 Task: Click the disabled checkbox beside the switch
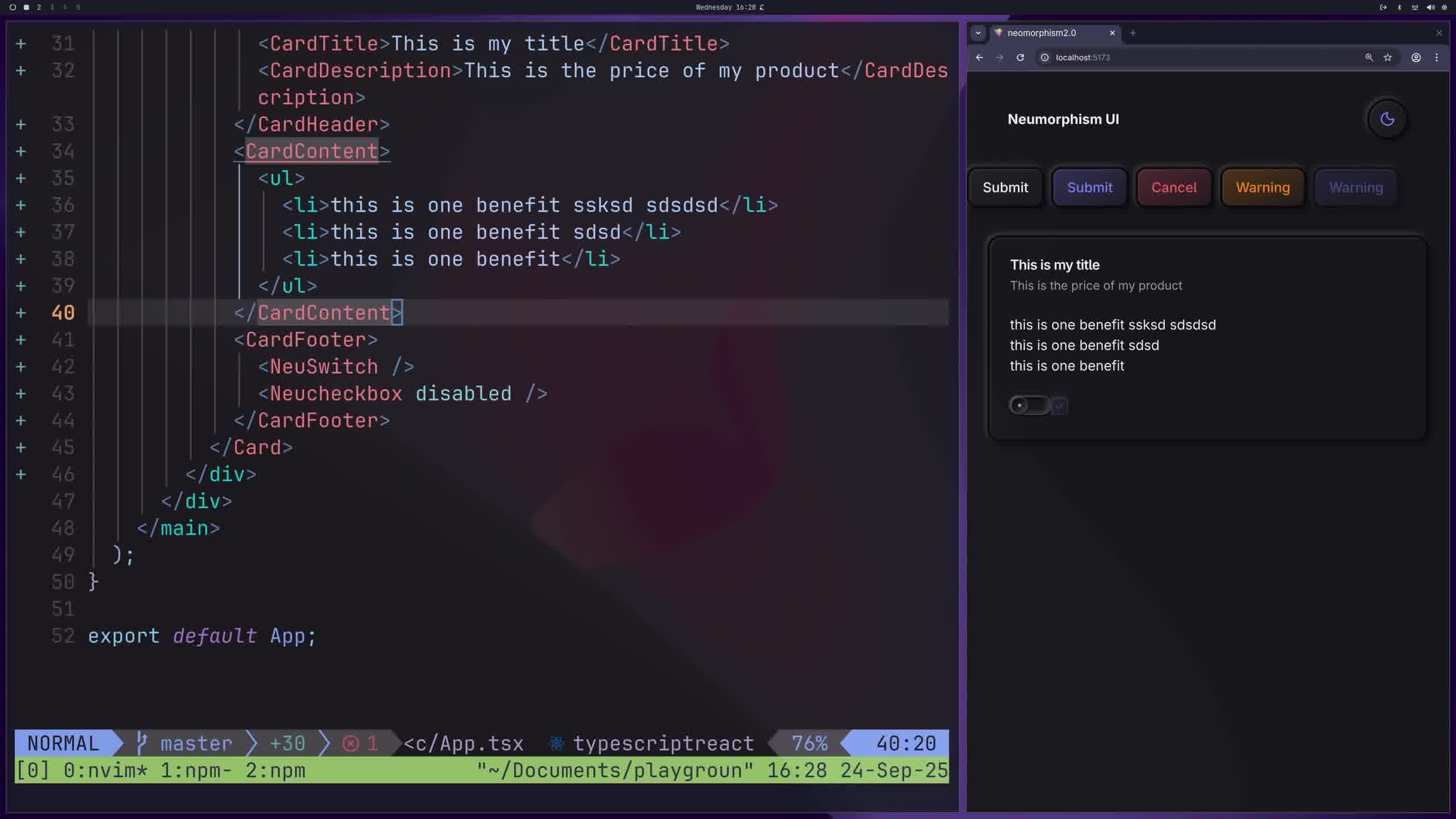coord(1060,406)
